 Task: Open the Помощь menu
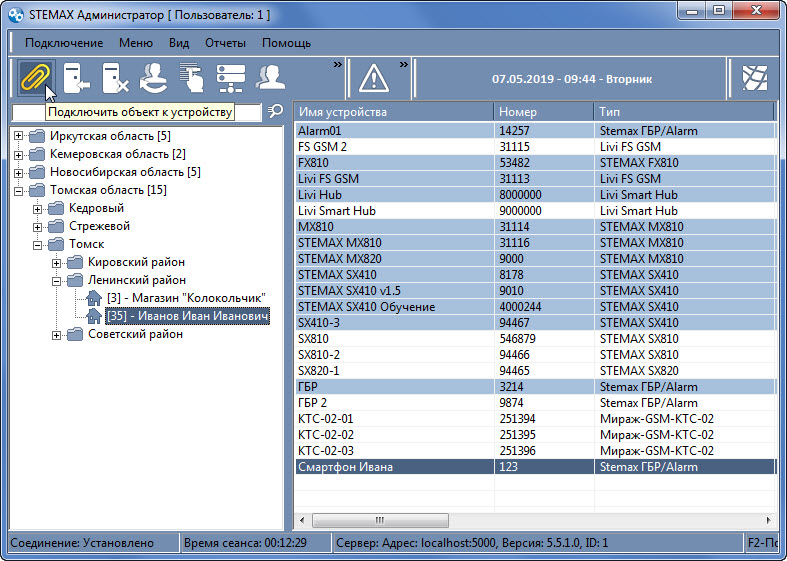pyautogui.click(x=286, y=43)
